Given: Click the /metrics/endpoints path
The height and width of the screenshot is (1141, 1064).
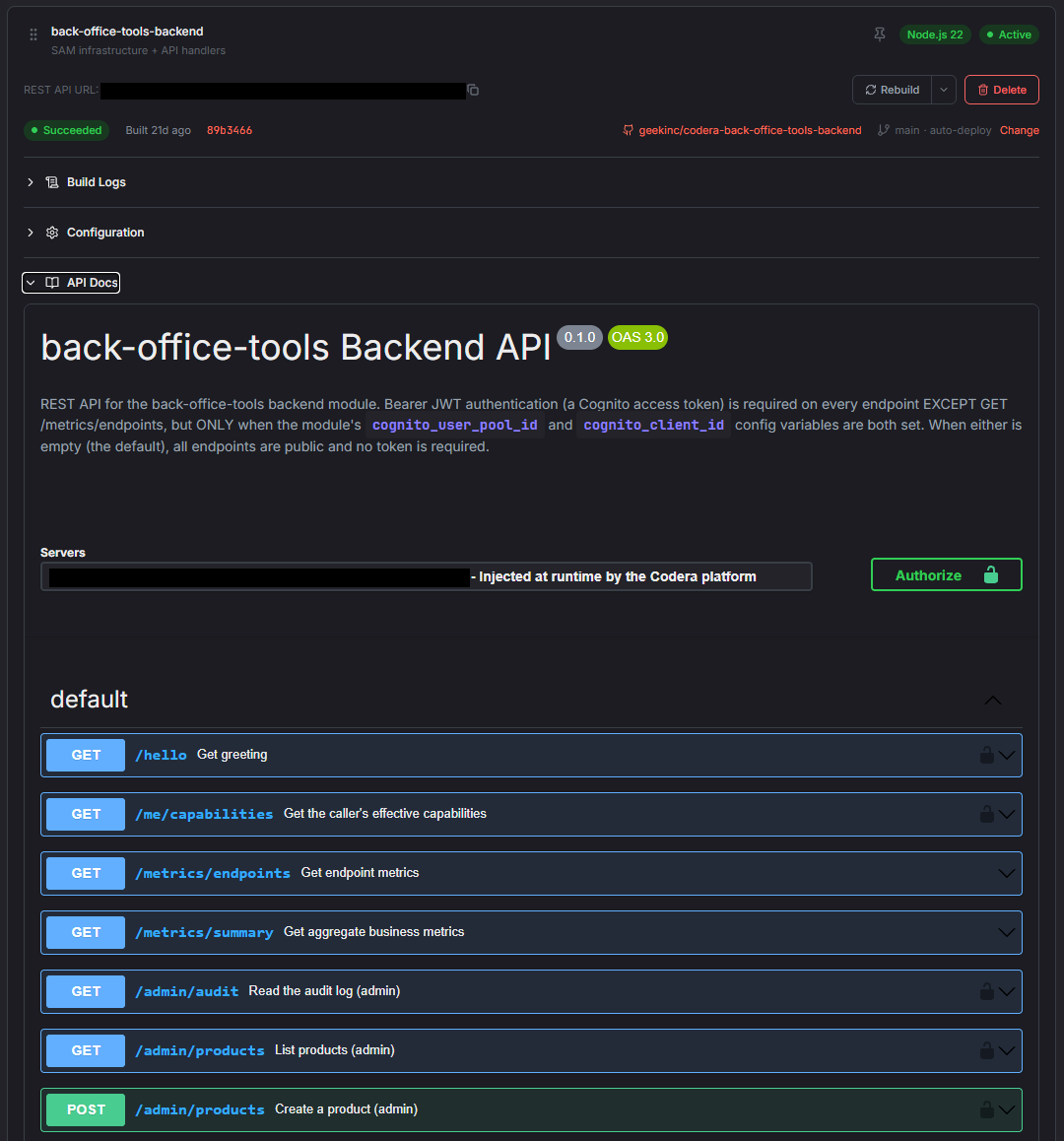Looking at the screenshot, I should pos(213,873).
